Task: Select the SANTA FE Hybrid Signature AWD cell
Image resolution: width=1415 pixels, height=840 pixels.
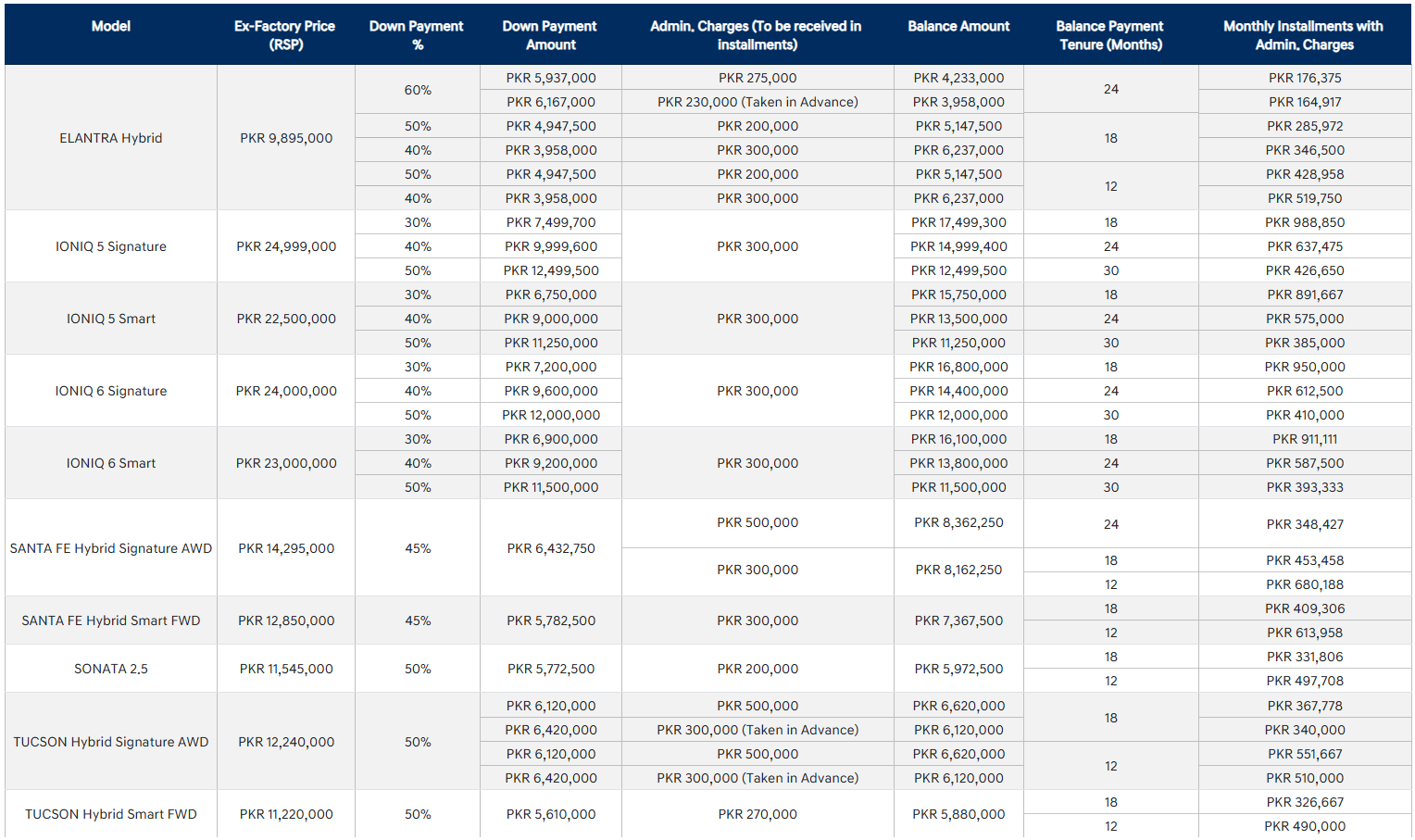Action: (111, 548)
